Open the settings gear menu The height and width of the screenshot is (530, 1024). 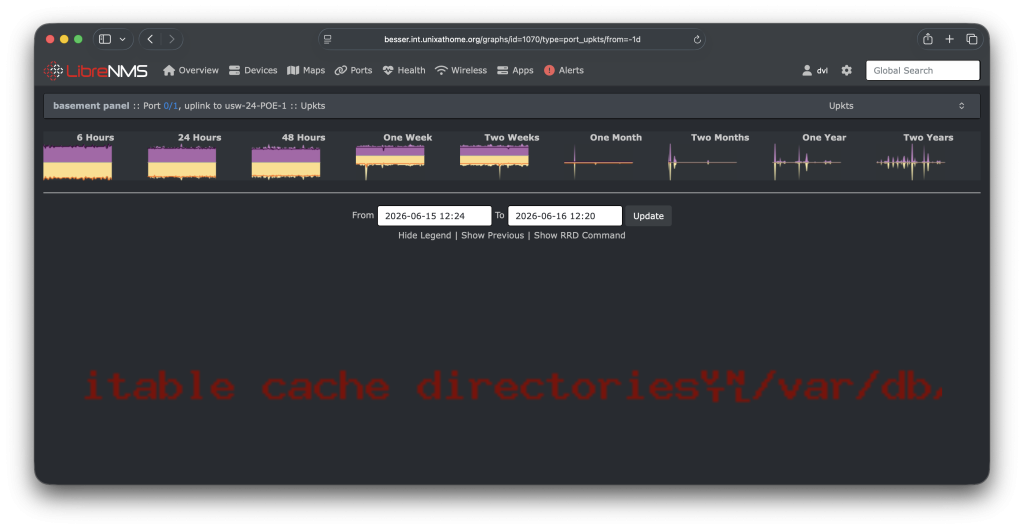(x=846, y=70)
